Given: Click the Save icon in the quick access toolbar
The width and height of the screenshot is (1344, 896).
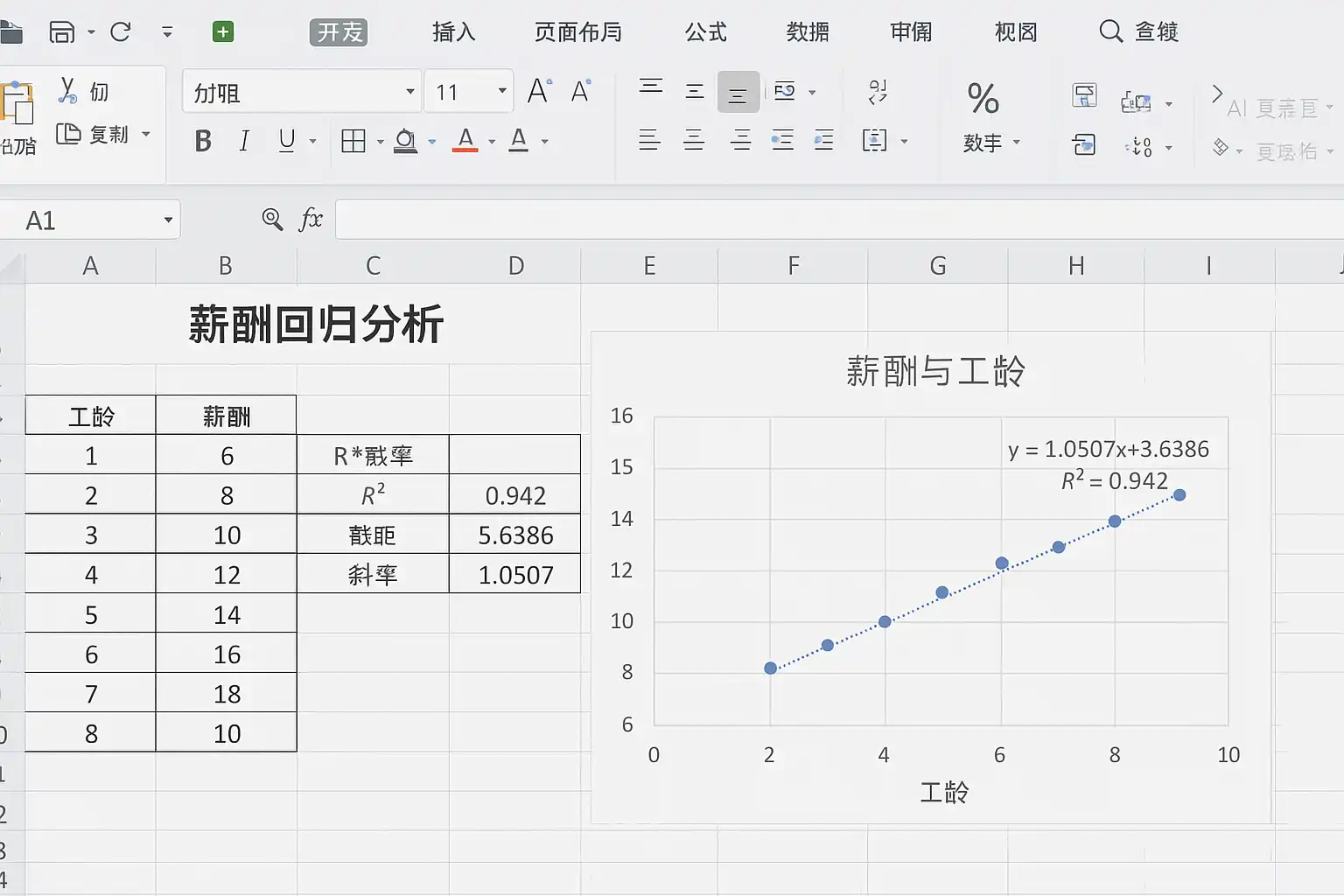Looking at the screenshot, I should pyautogui.click(x=61, y=32).
